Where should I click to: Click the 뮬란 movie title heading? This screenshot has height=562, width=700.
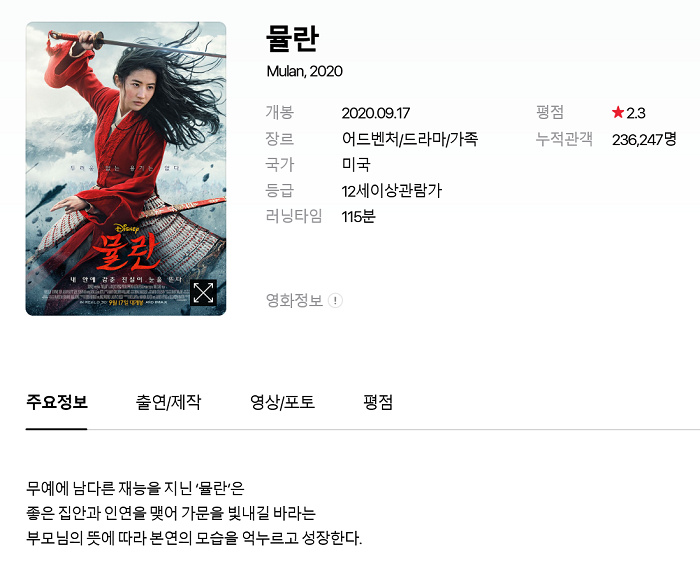tap(292, 38)
